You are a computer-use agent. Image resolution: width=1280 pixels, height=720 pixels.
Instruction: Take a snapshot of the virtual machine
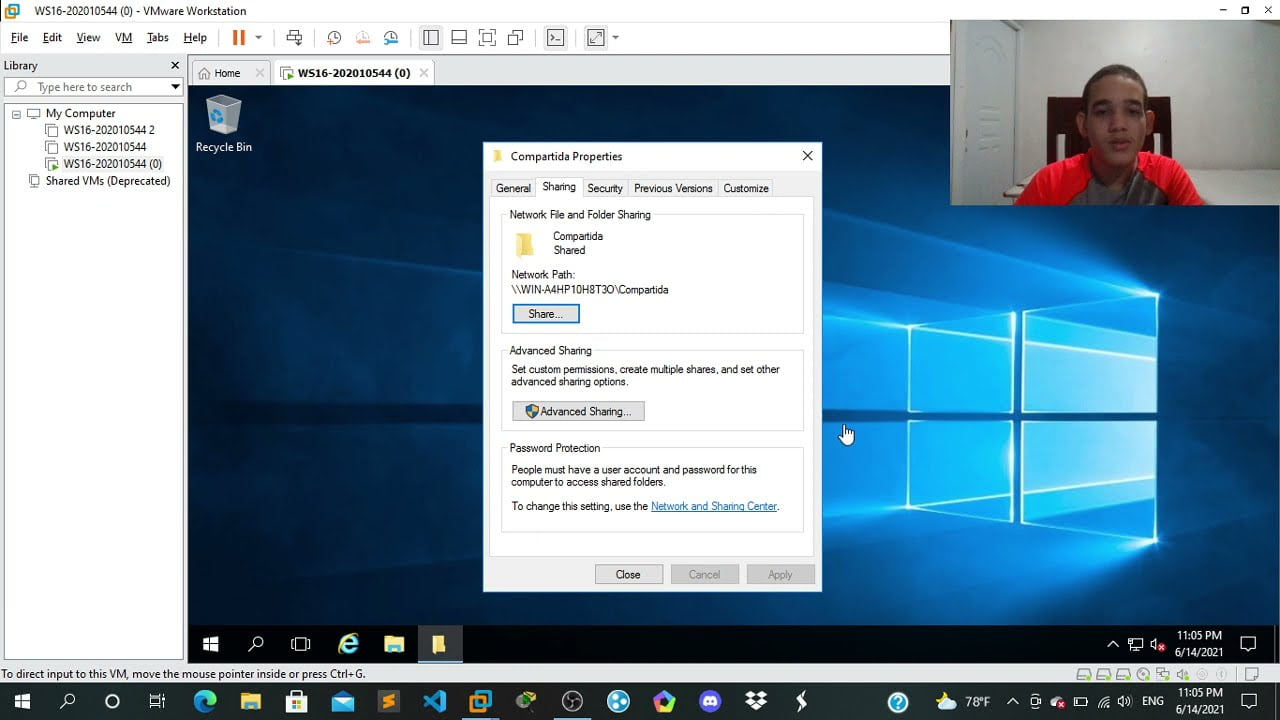(334, 37)
